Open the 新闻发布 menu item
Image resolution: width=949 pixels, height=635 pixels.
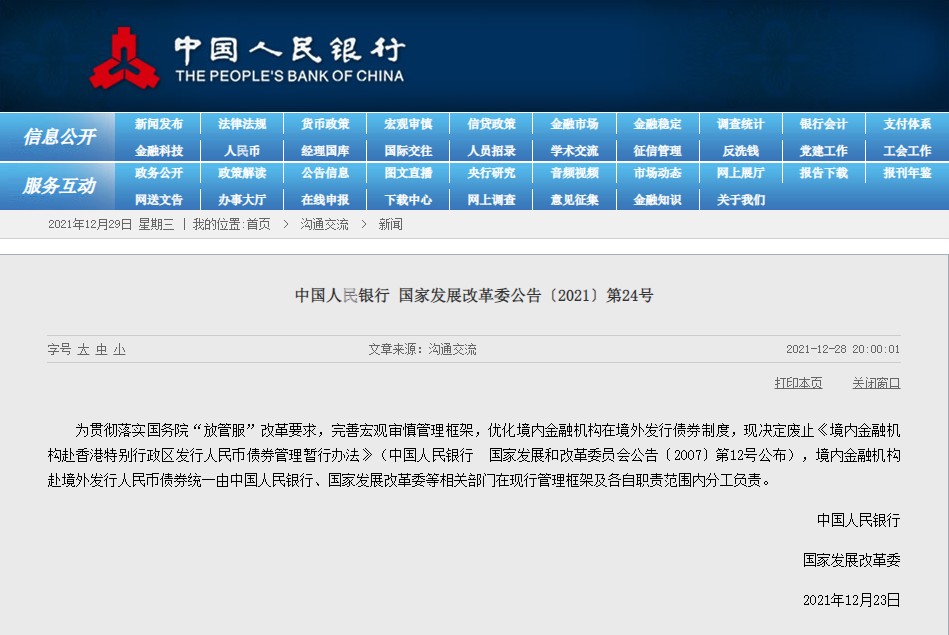point(159,124)
